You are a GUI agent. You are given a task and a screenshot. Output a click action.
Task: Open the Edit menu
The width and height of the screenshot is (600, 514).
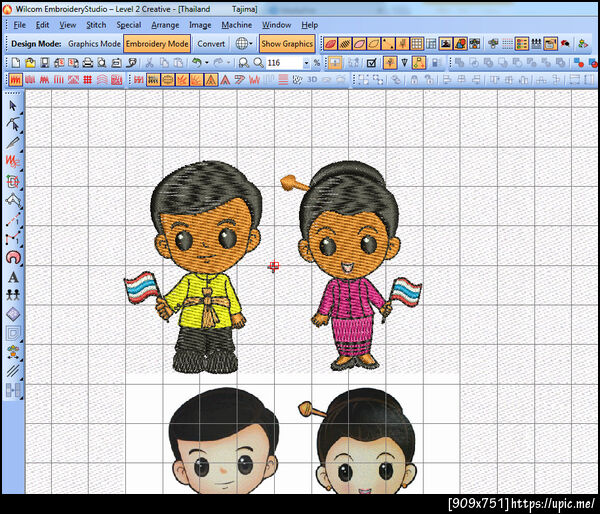coord(42,25)
